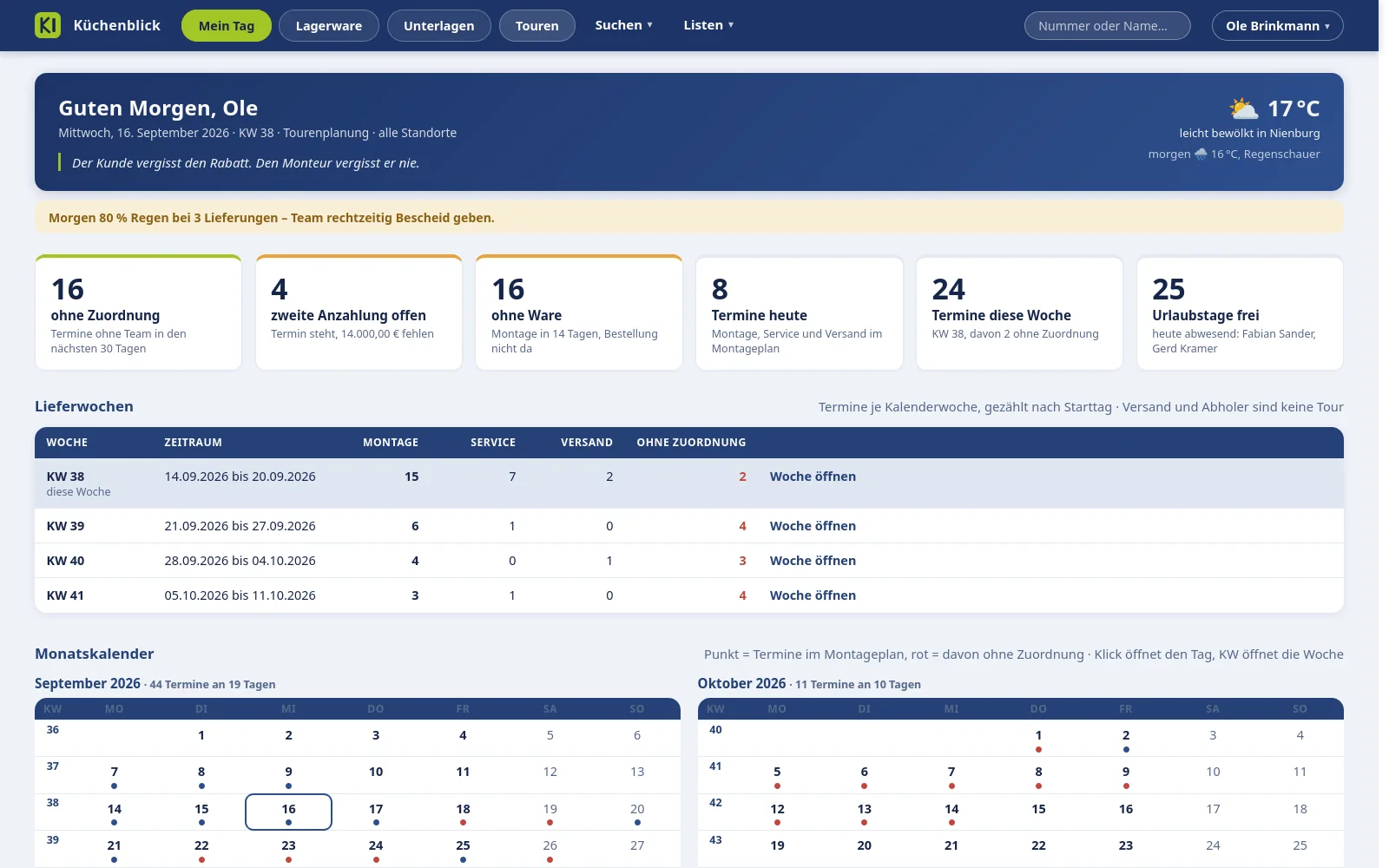Open the Unterlagen tab
1389x868 pixels.
tap(439, 26)
